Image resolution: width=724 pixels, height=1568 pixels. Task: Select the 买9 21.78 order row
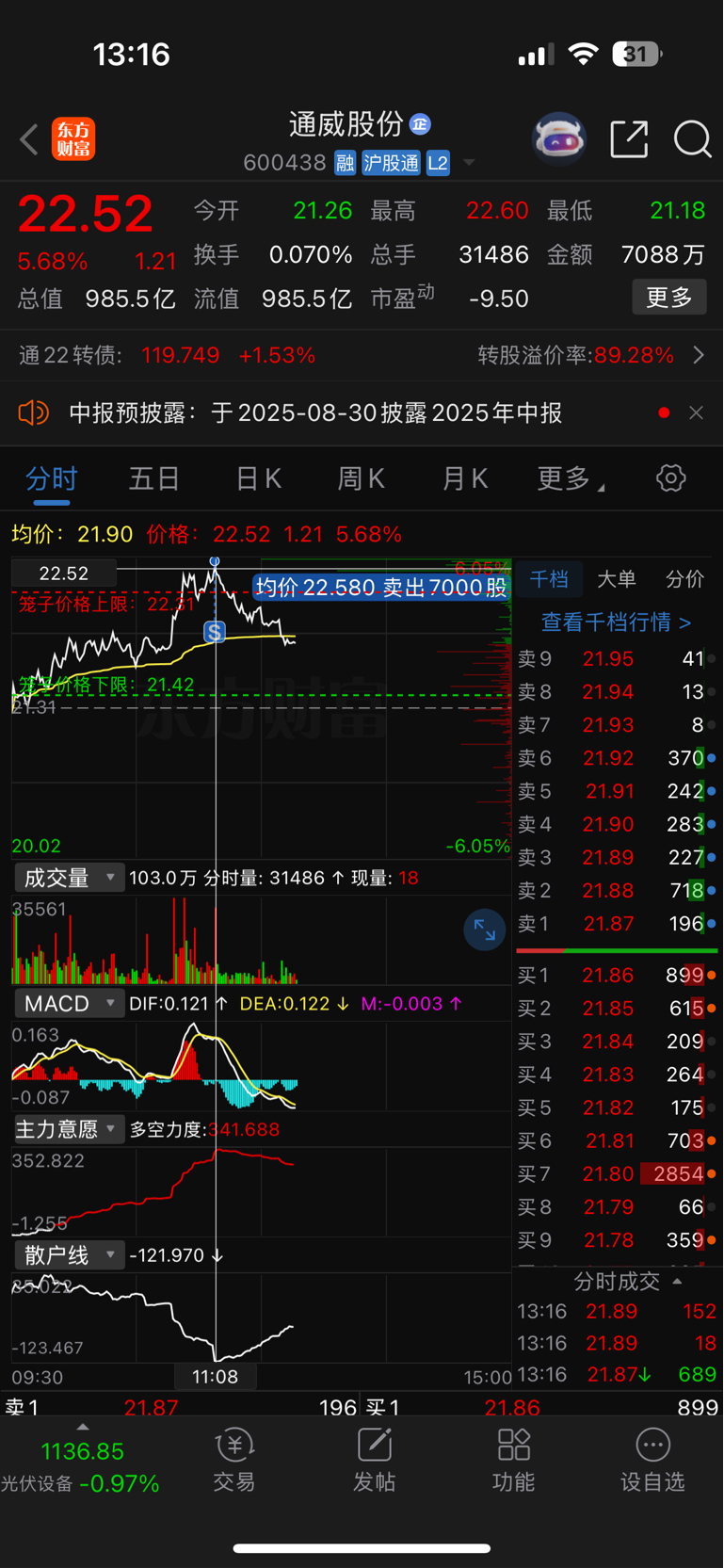click(x=617, y=1240)
